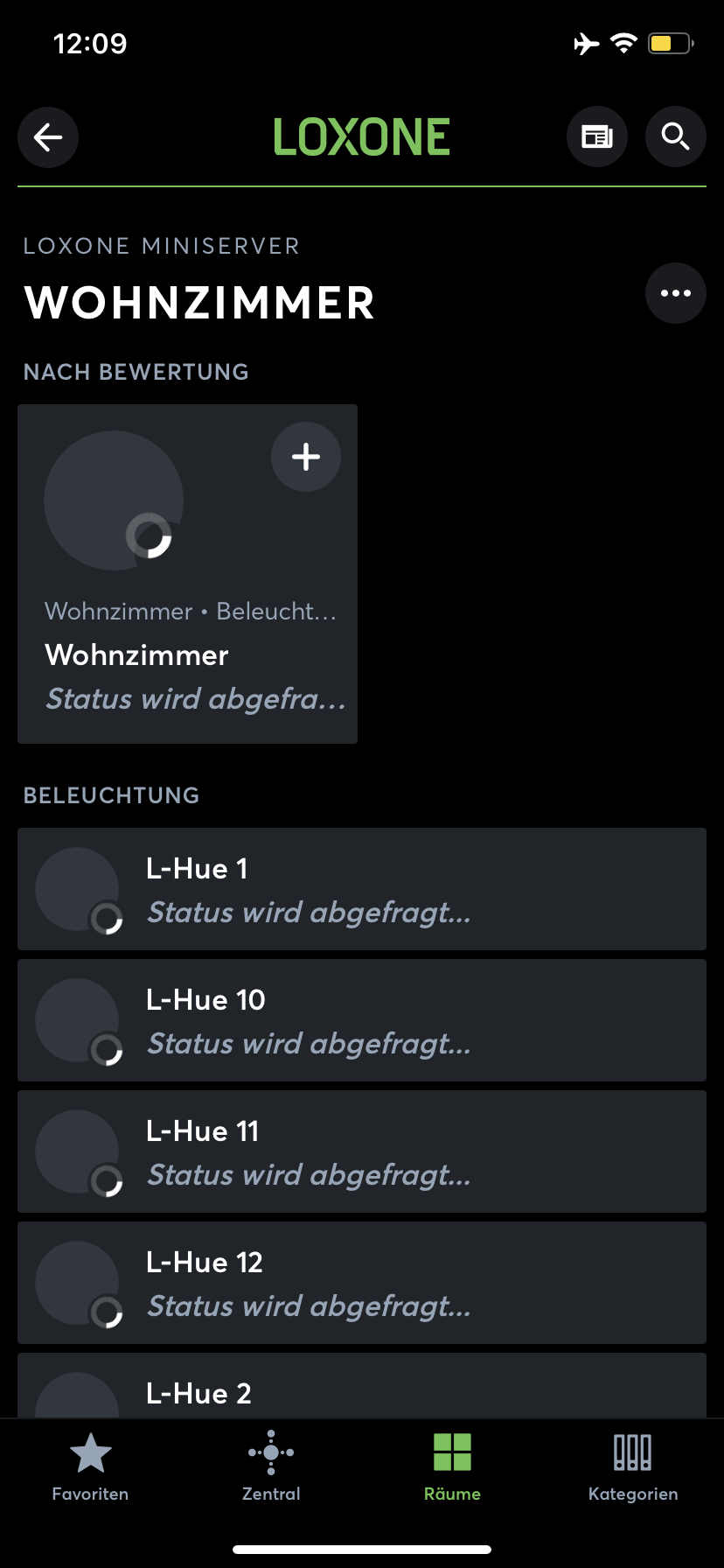Open the news feed icon

(597, 136)
